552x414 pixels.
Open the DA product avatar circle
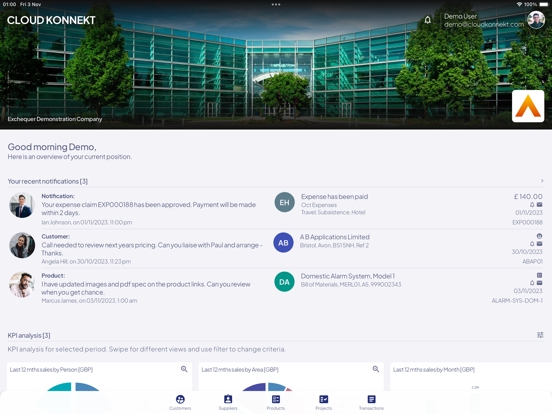[x=284, y=282]
